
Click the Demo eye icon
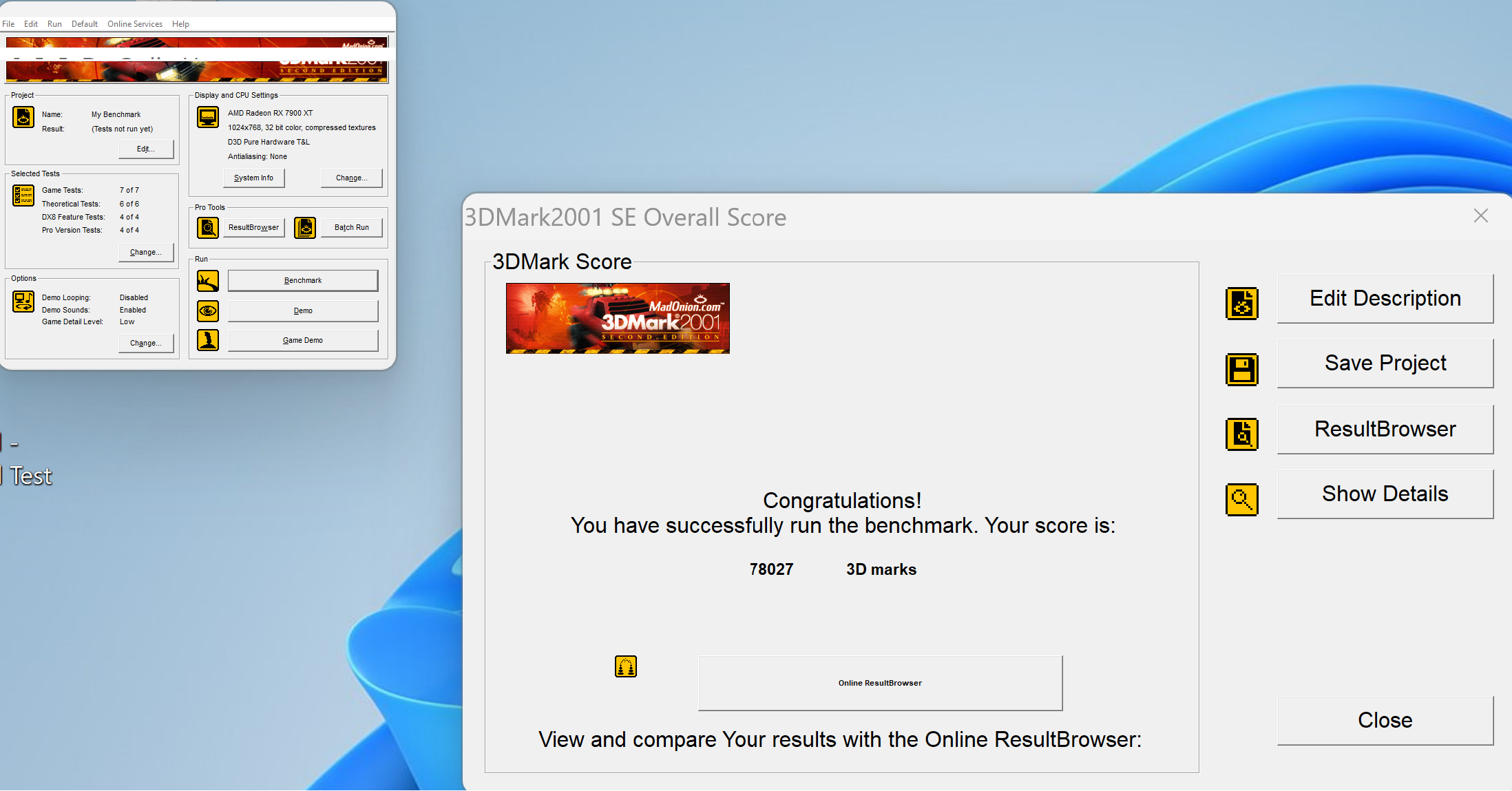[x=208, y=311]
